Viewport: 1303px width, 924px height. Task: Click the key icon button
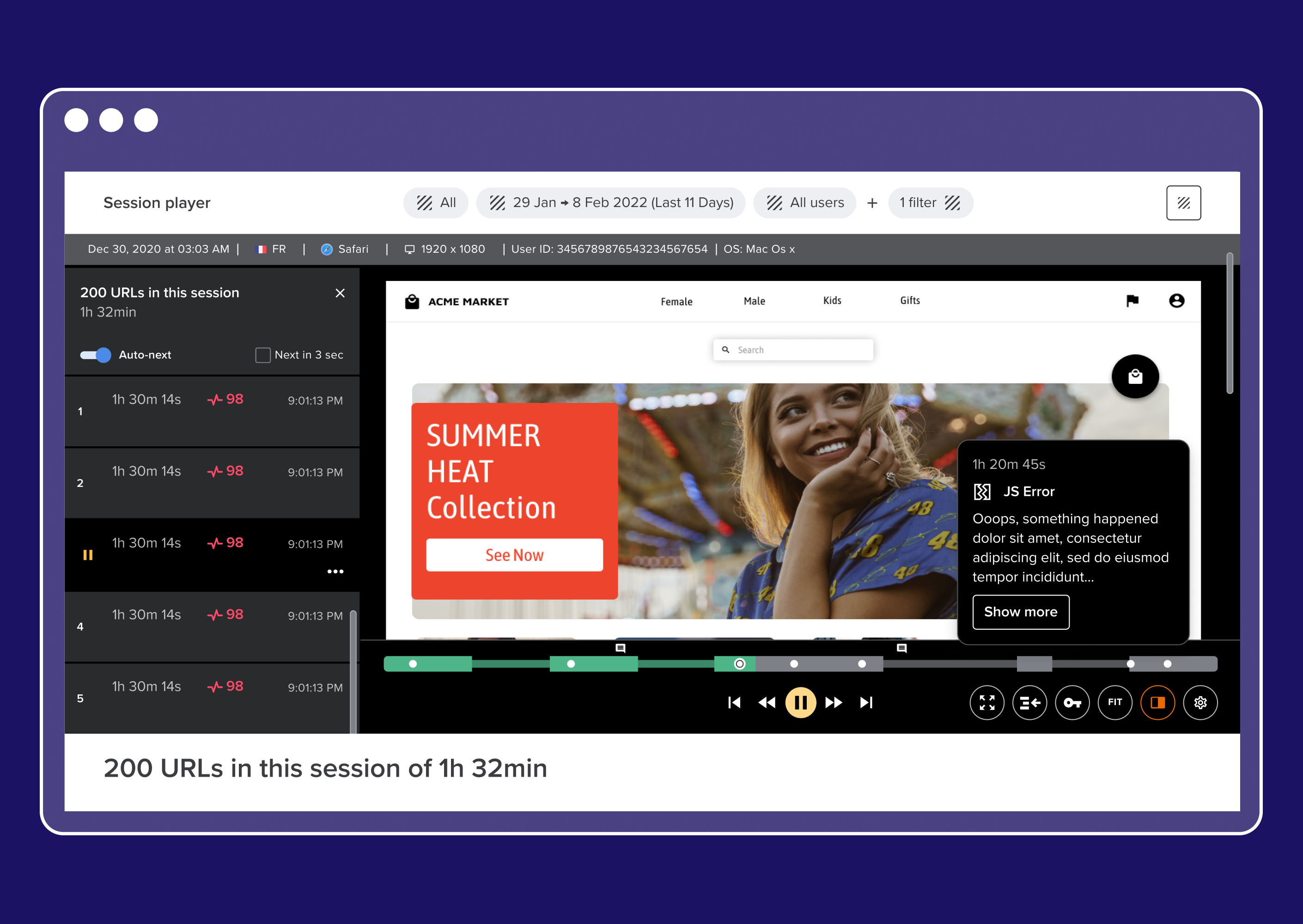tap(1072, 703)
